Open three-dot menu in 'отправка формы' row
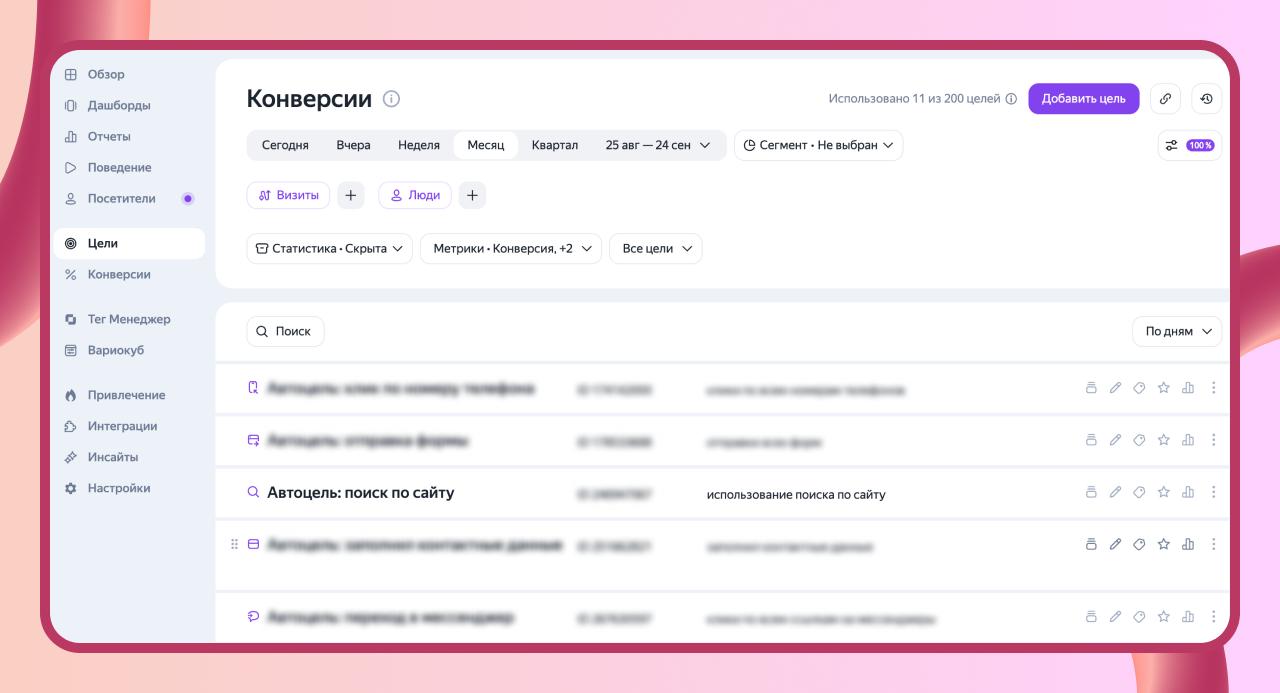The width and height of the screenshot is (1280, 693). tap(1214, 440)
